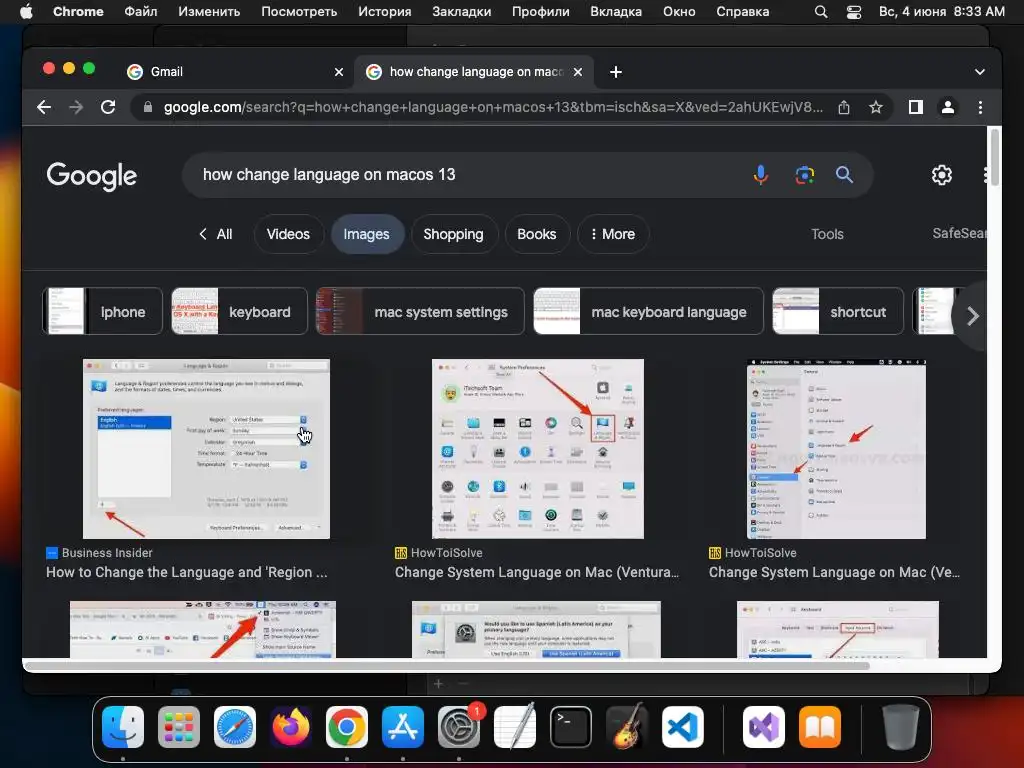Filter images by iphone chip
This screenshot has height=768, width=1024.
click(x=103, y=312)
